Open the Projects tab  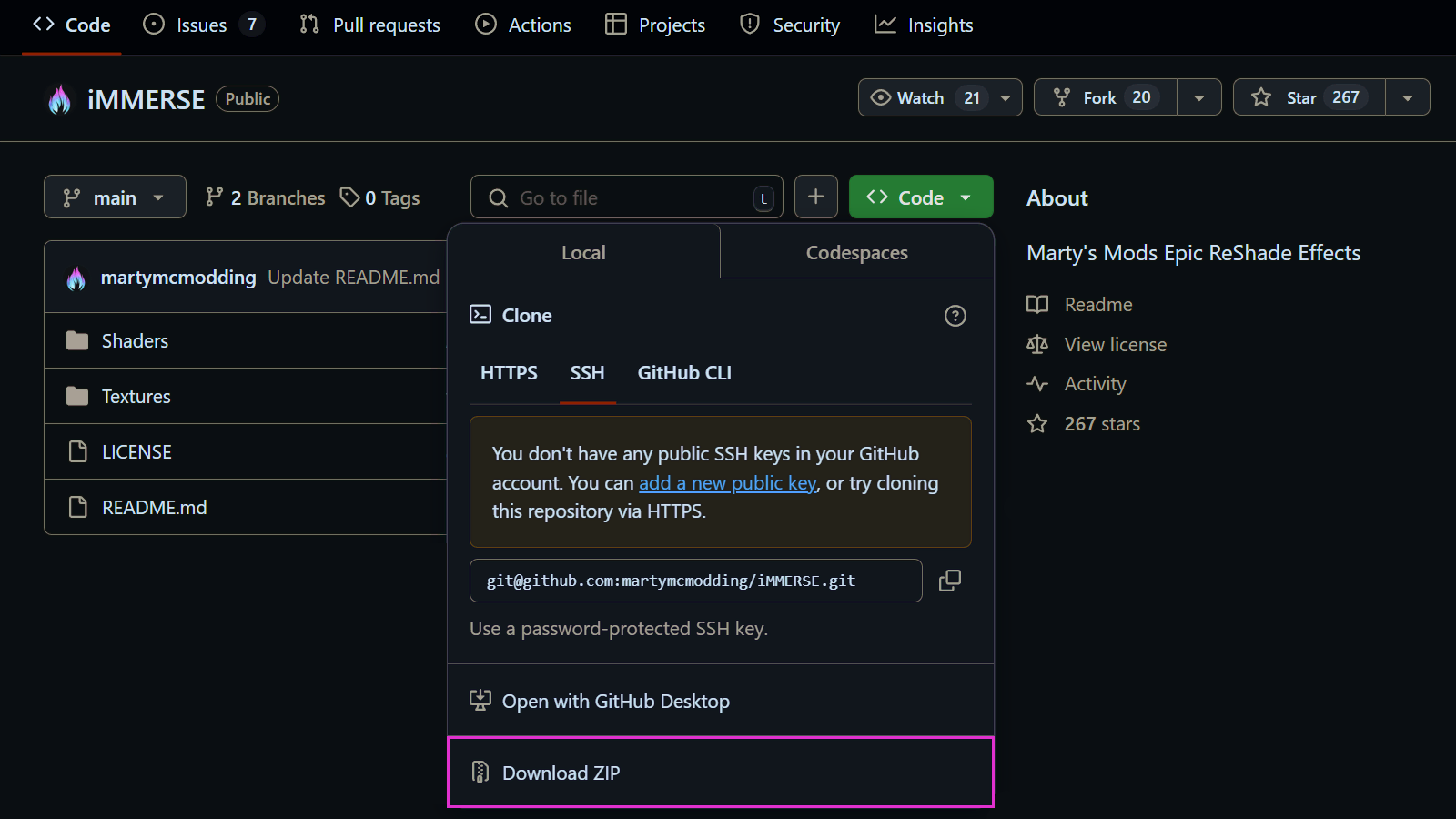pyautogui.click(x=655, y=25)
